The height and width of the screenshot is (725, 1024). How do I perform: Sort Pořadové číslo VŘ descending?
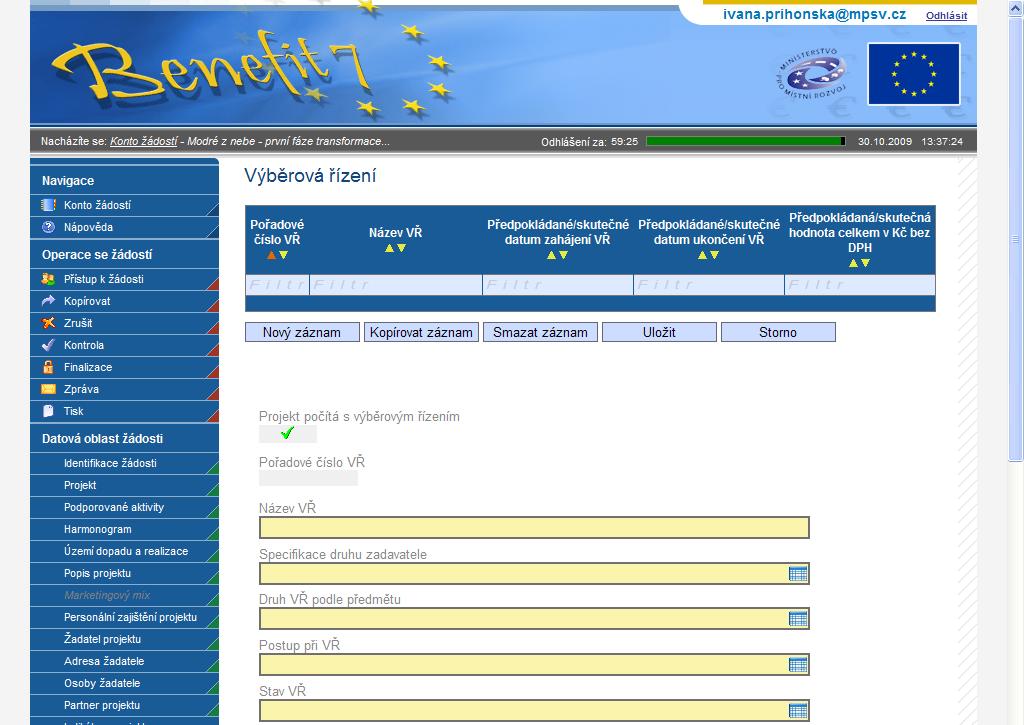[283, 255]
